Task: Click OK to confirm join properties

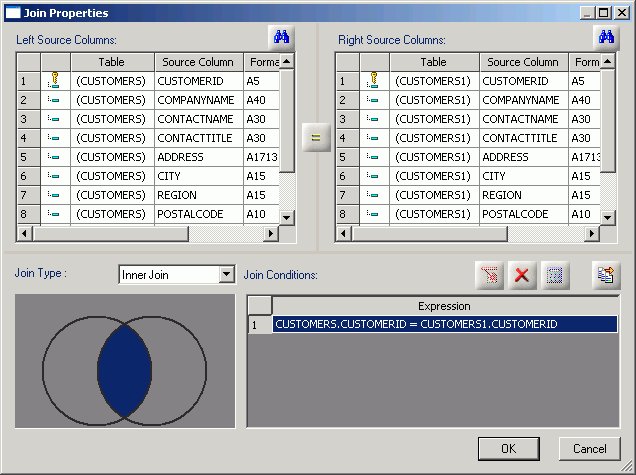Action: pyautogui.click(x=508, y=448)
